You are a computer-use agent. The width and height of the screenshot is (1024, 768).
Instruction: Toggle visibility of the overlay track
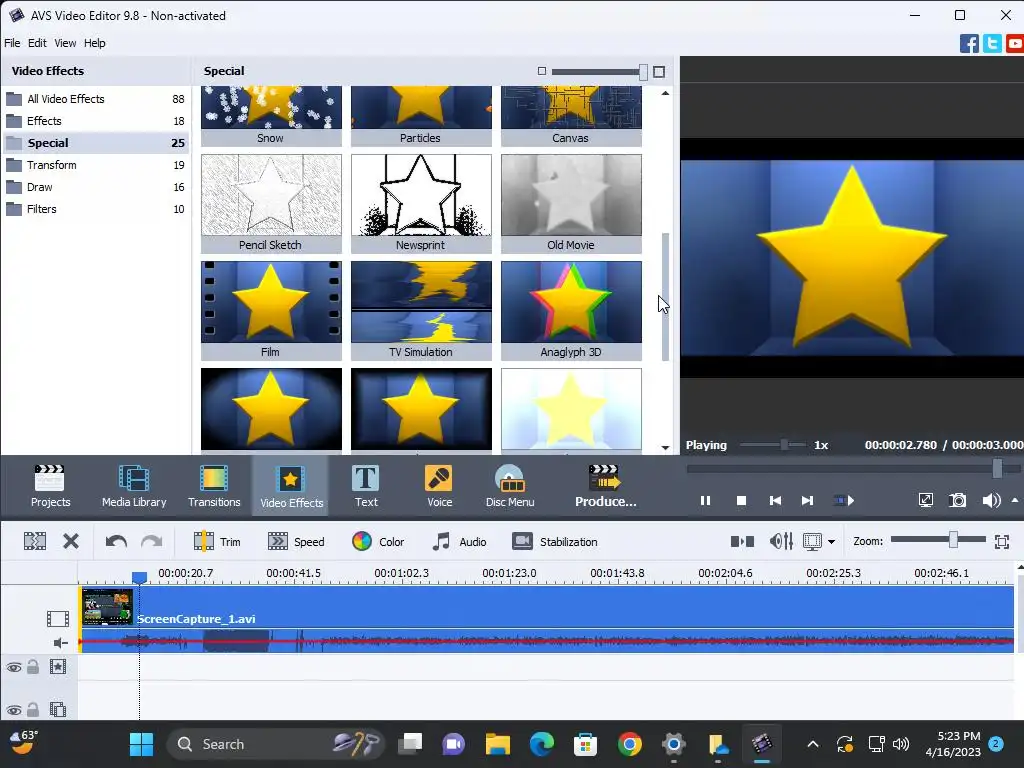point(14,710)
